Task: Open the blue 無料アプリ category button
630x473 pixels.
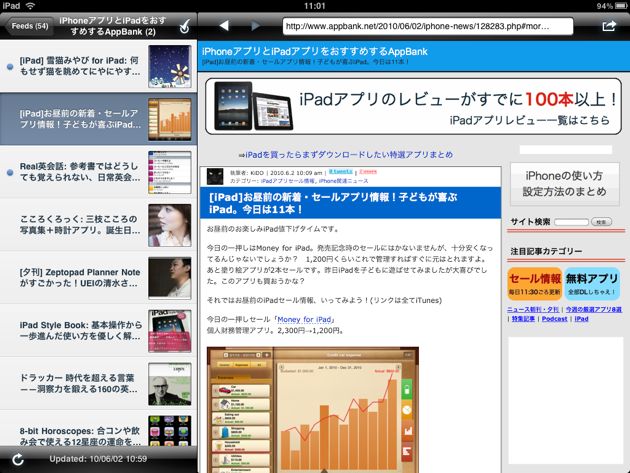Action: coord(592,284)
